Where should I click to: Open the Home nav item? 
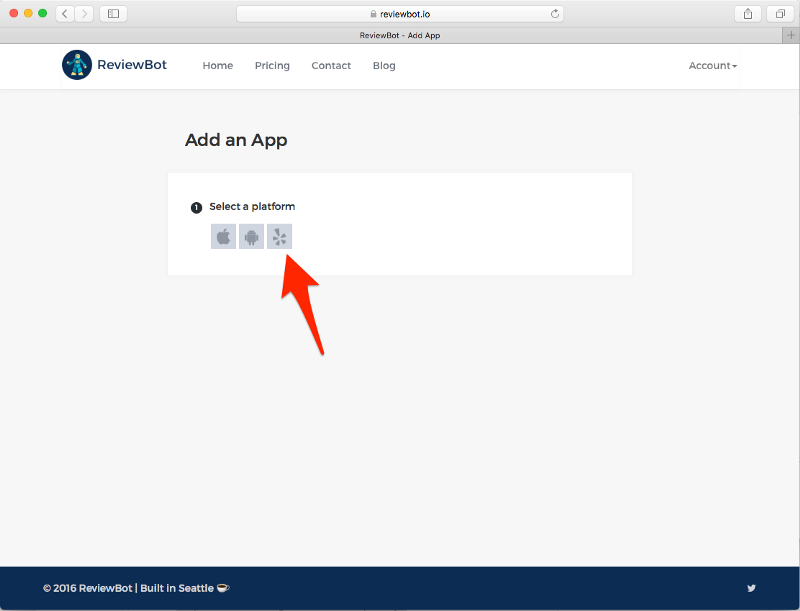(x=218, y=66)
